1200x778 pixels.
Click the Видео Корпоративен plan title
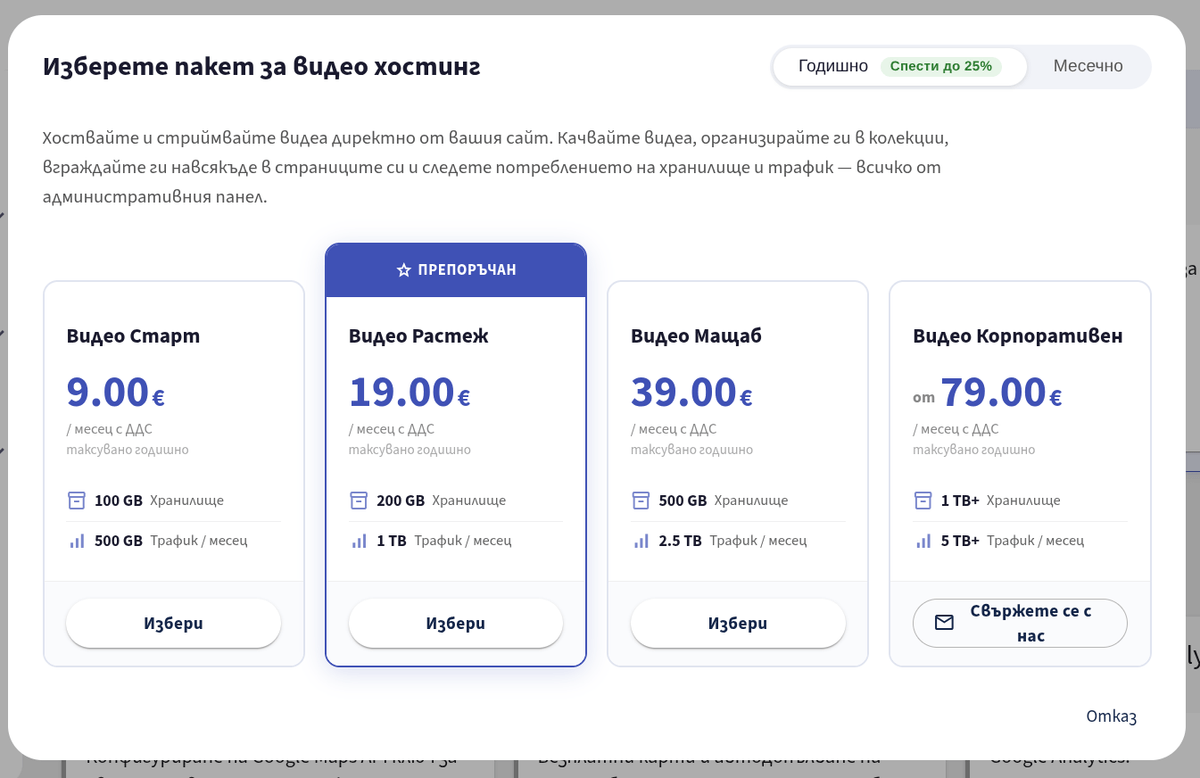click(1017, 336)
